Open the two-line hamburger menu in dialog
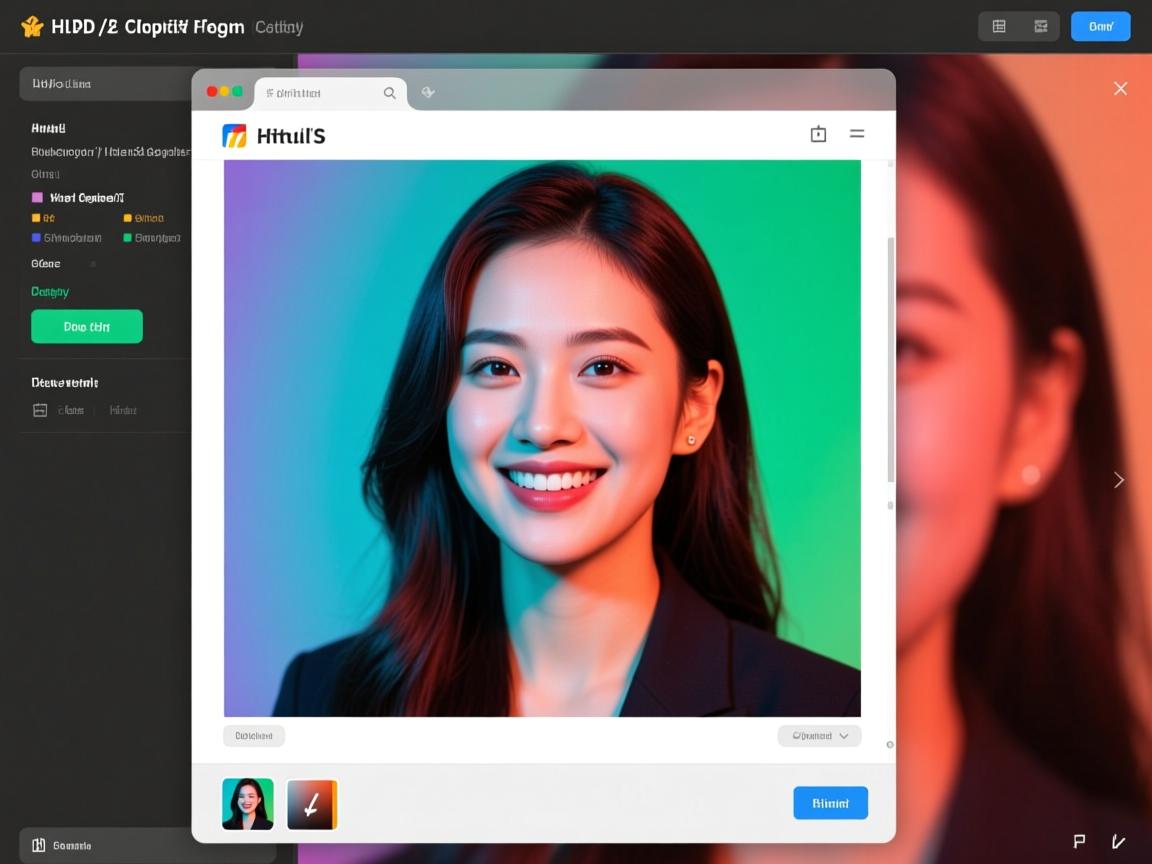The width and height of the screenshot is (1152, 864). point(857,134)
